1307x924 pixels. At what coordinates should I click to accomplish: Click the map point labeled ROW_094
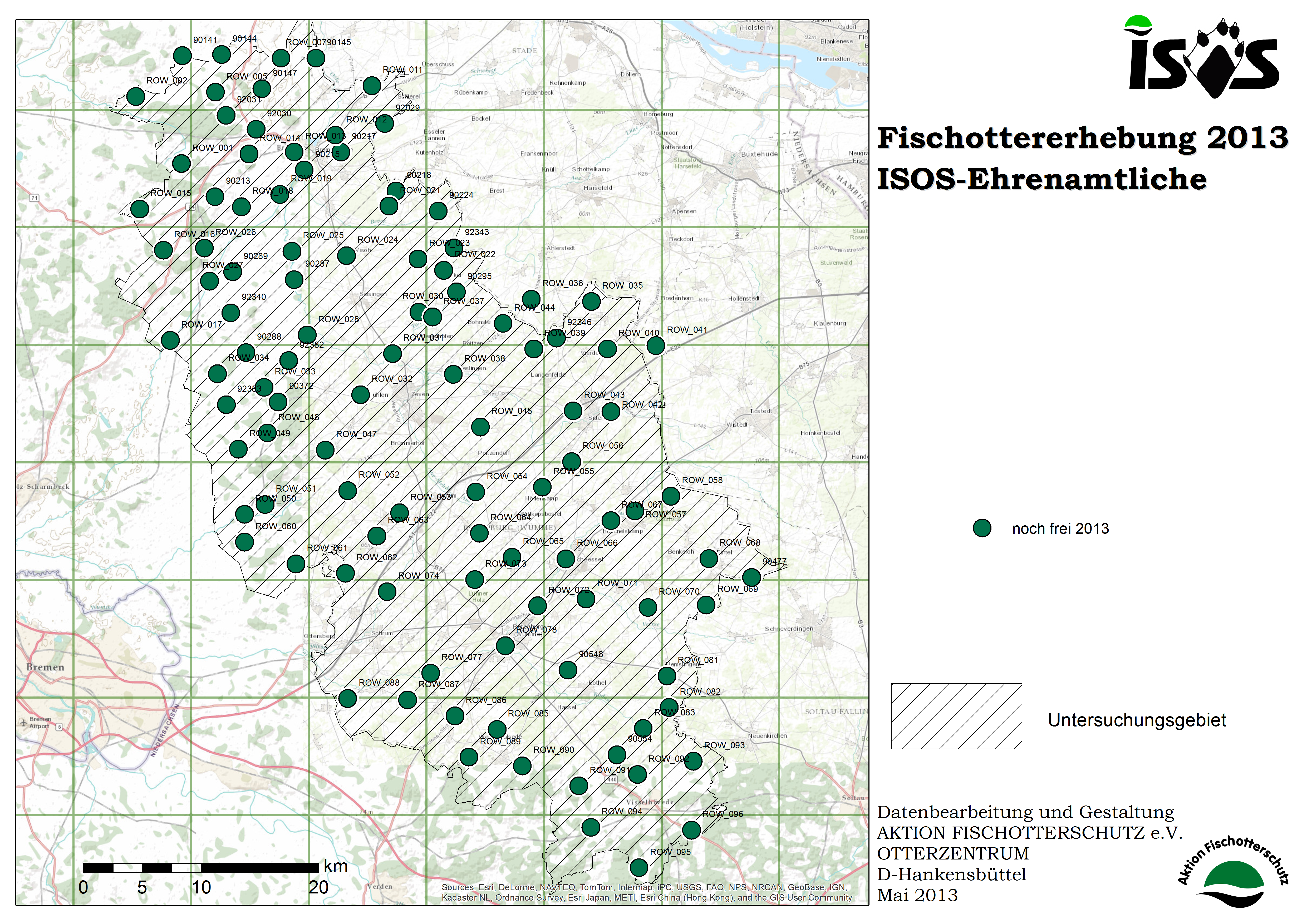(591, 827)
